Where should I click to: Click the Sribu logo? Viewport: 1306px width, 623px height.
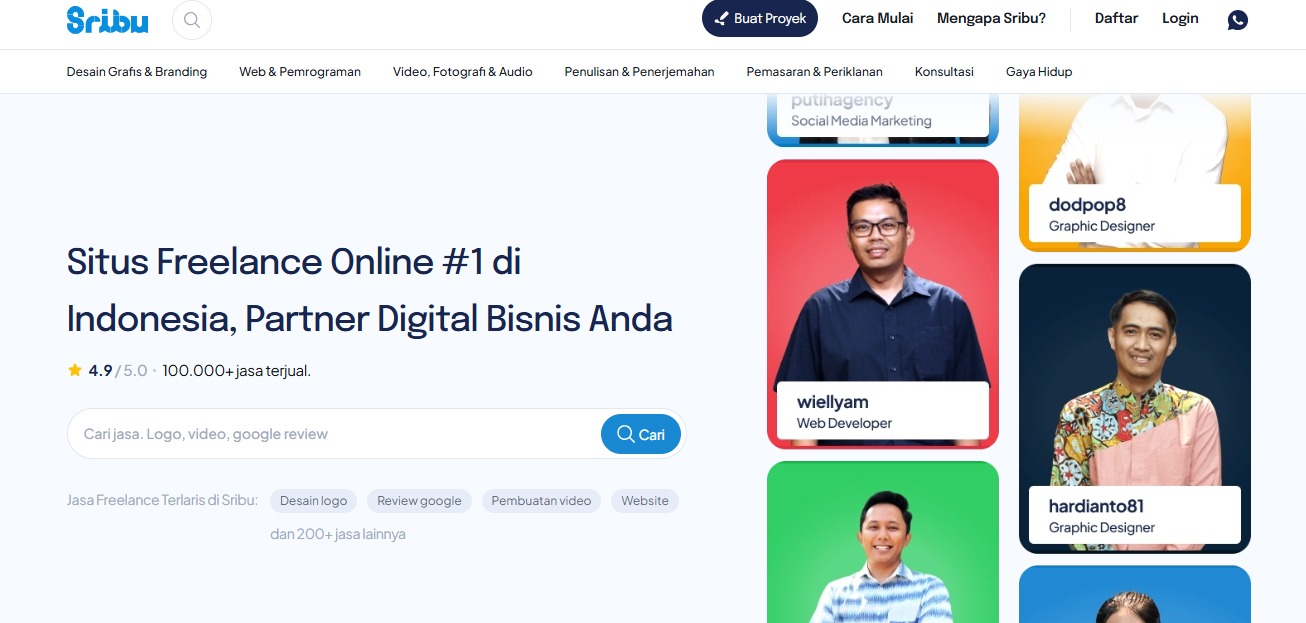click(107, 20)
